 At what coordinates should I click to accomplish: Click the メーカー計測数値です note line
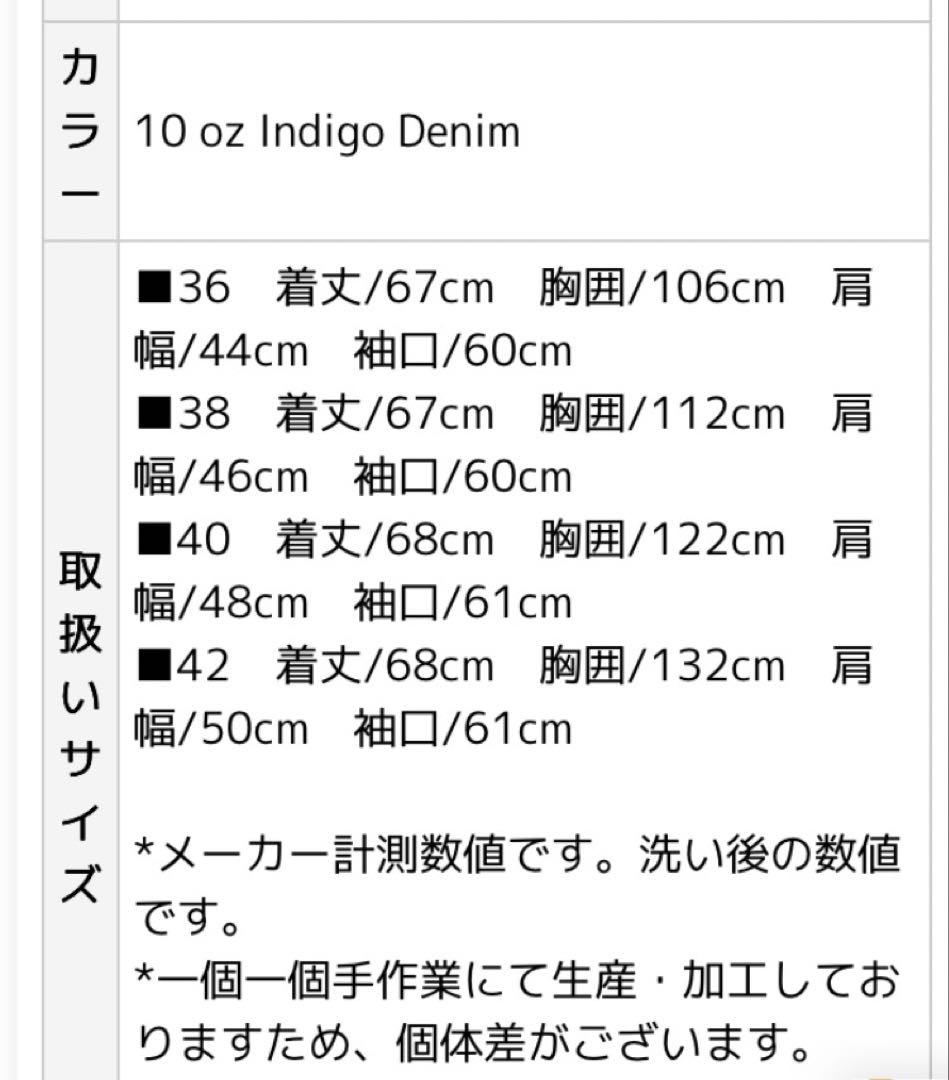point(517,858)
